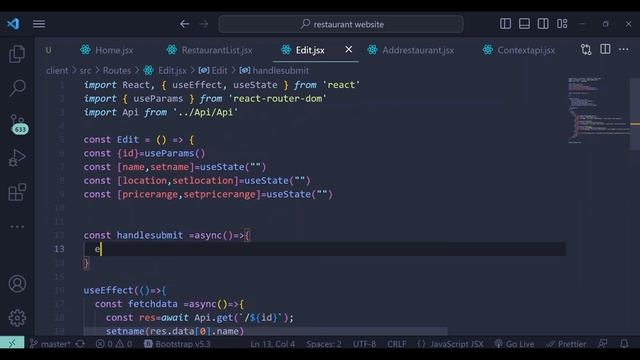Open the client breadcrumb folder
Viewport: 640px width, 360px height.
(x=57, y=71)
